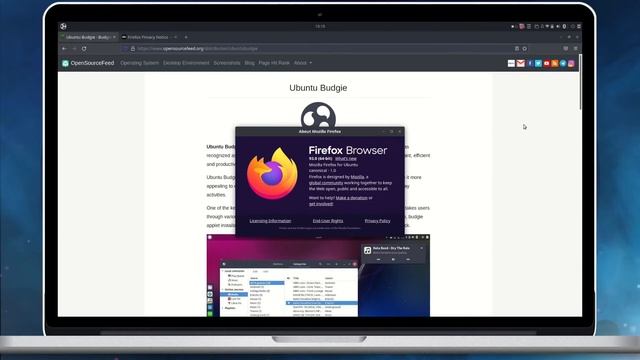Click the get involved link
The width and height of the screenshot is (640, 360).
(x=321, y=204)
